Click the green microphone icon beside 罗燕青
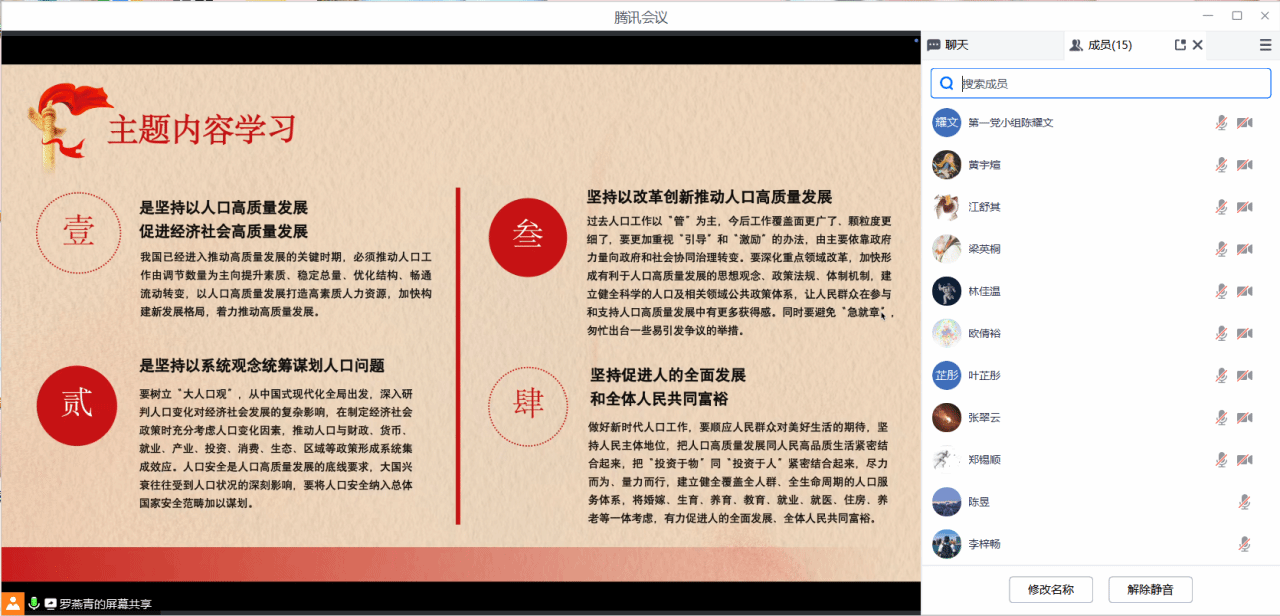This screenshot has height=616, width=1280. click(34, 603)
